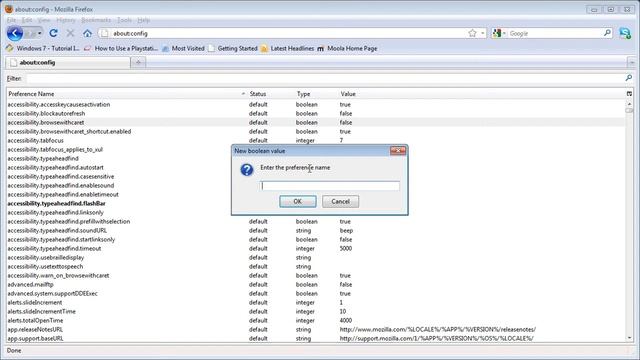Select the about:config tab
The width and height of the screenshot is (640, 360).
[68, 62]
